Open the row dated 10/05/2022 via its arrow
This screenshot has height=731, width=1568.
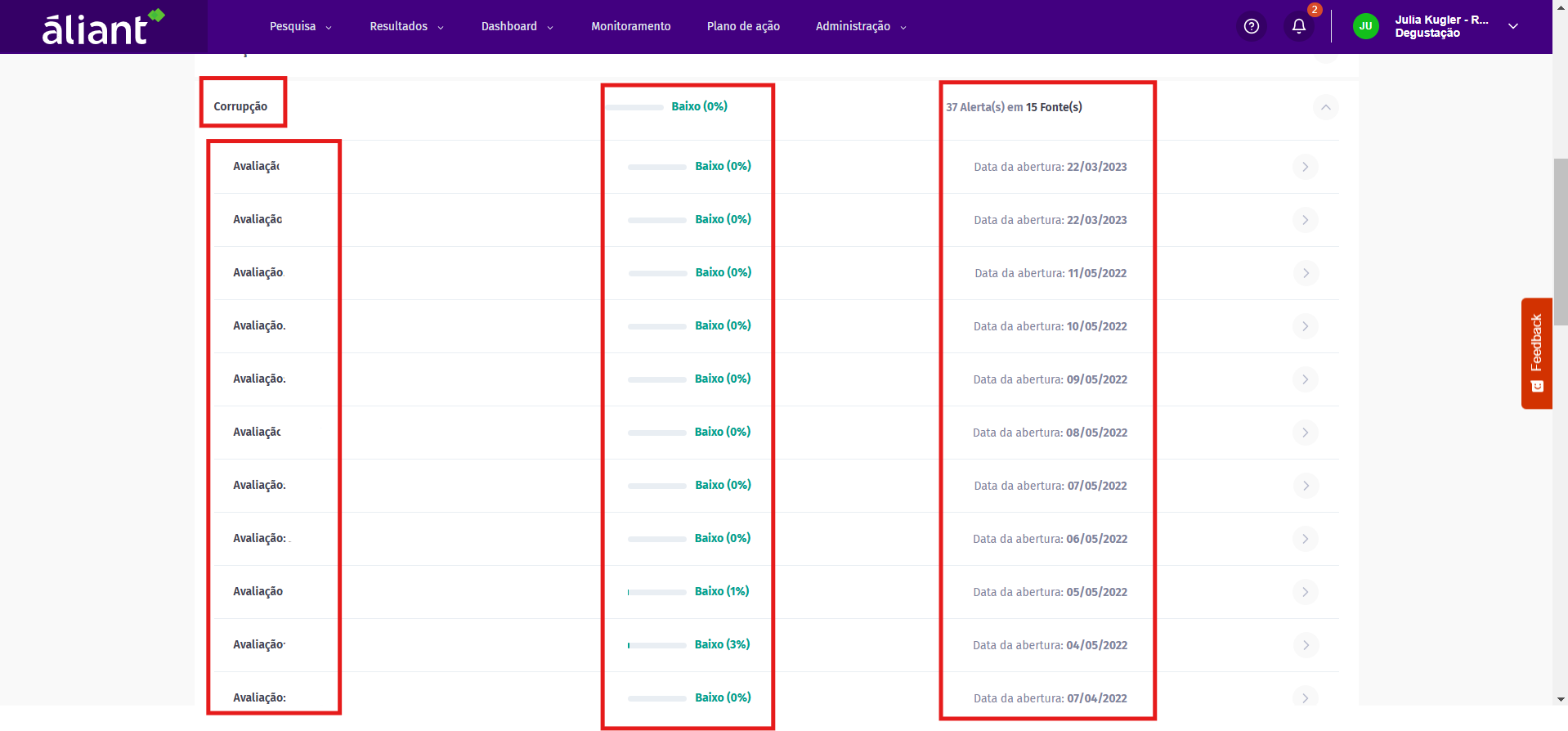(1306, 326)
